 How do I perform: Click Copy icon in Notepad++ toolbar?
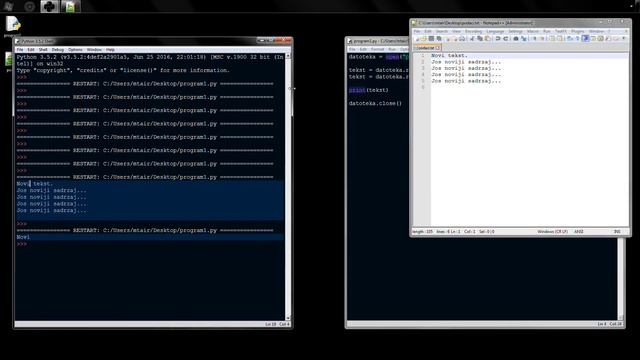click(x=480, y=38)
